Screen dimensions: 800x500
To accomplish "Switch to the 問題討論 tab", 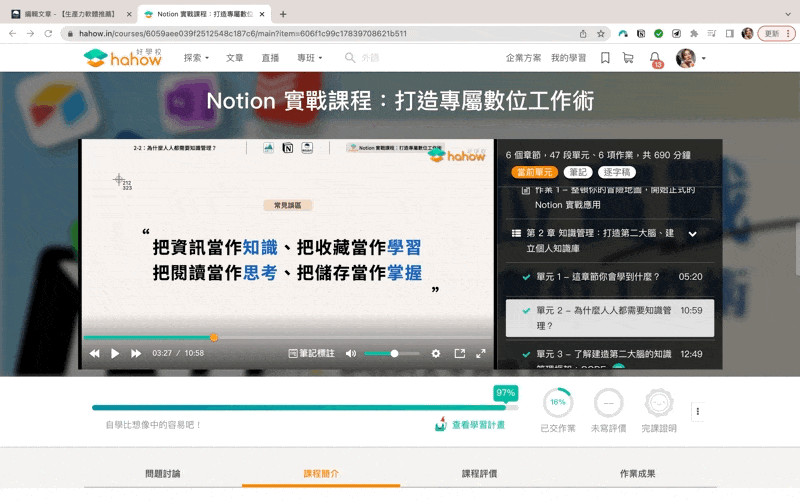I will click(163, 473).
